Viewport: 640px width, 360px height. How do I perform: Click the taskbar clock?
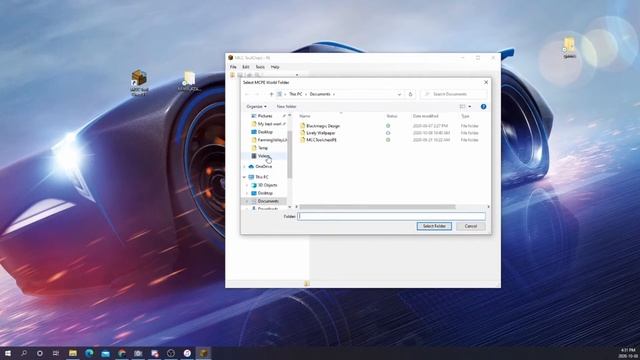click(628, 353)
